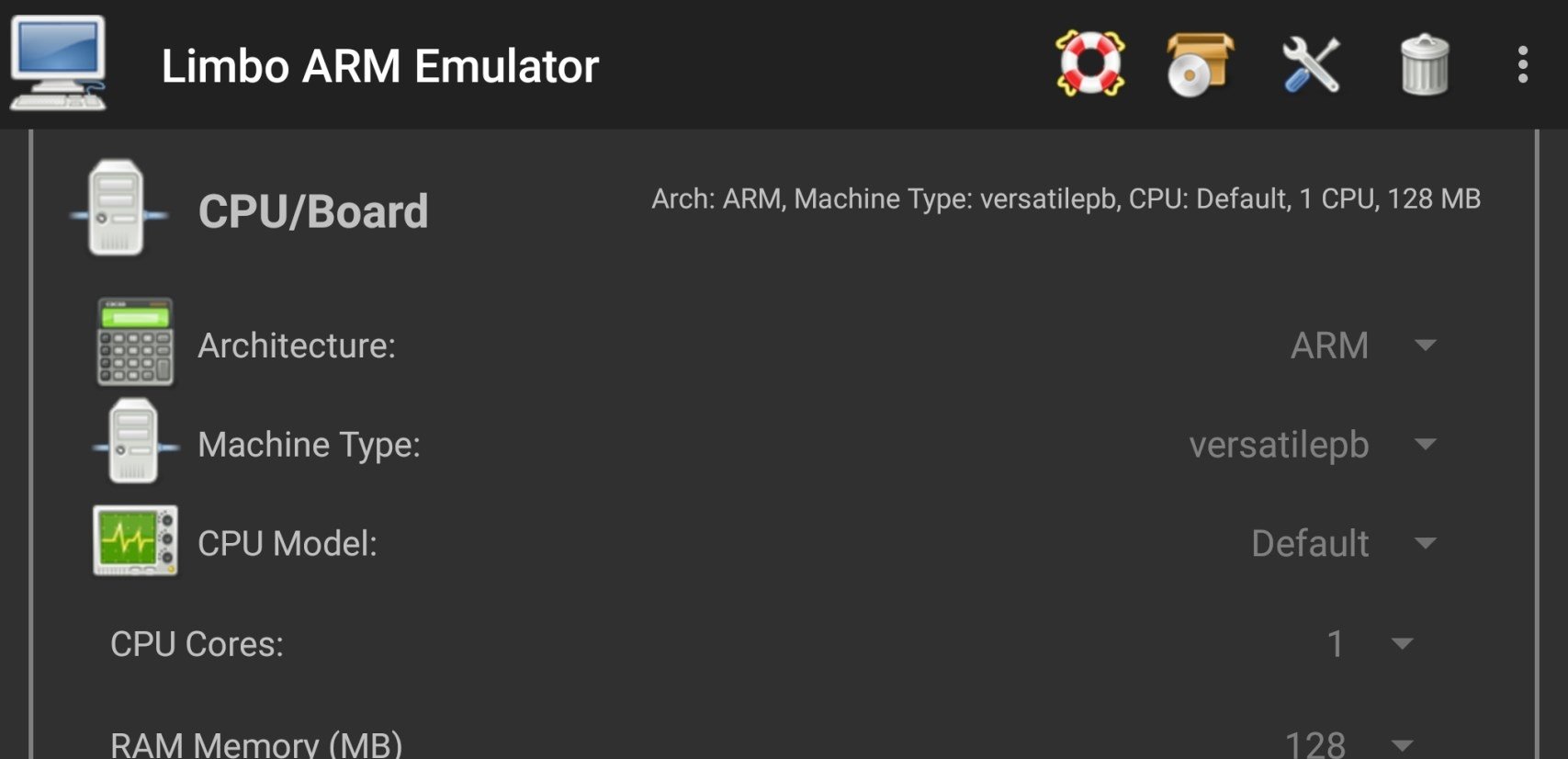Screen dimensions: 1568x759
Task: Click the Machine Type server icon
Action: coord(134,441)
